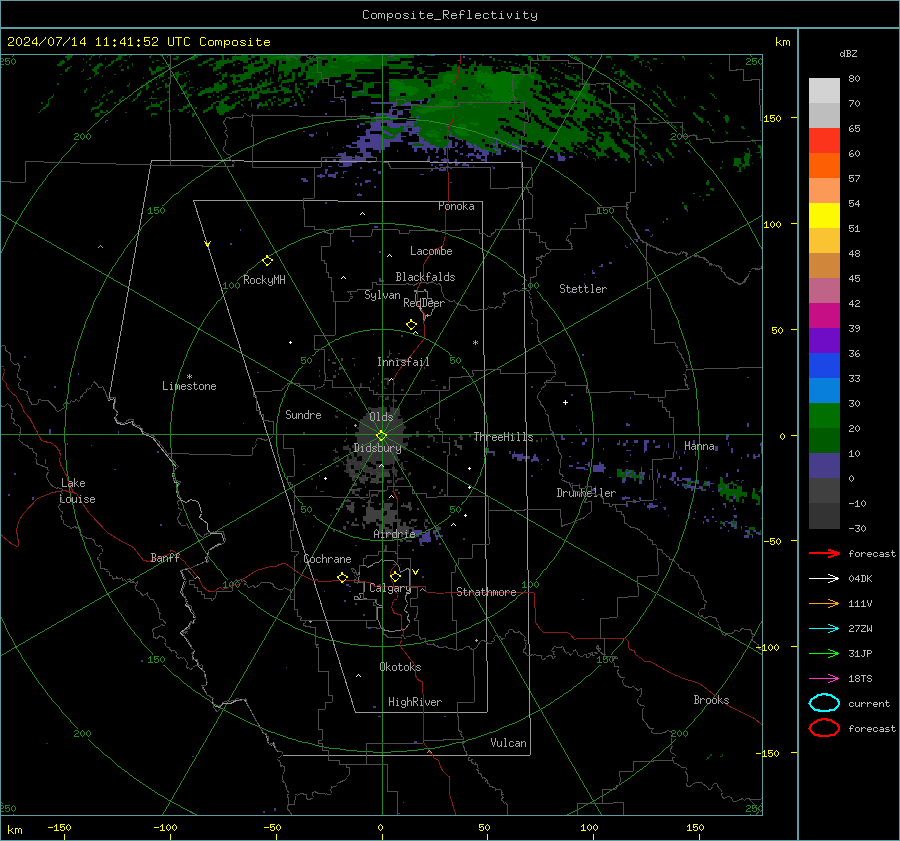Click the Okotoks map label

click(x=400, y=667)
